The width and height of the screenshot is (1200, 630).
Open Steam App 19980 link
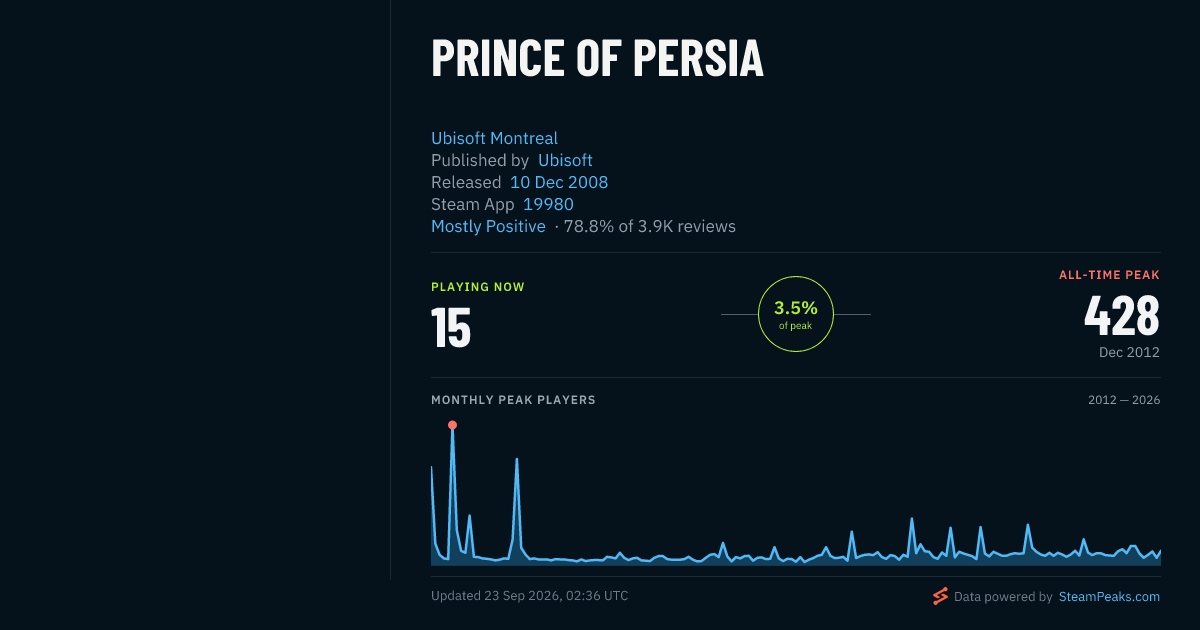pos(548,204)
